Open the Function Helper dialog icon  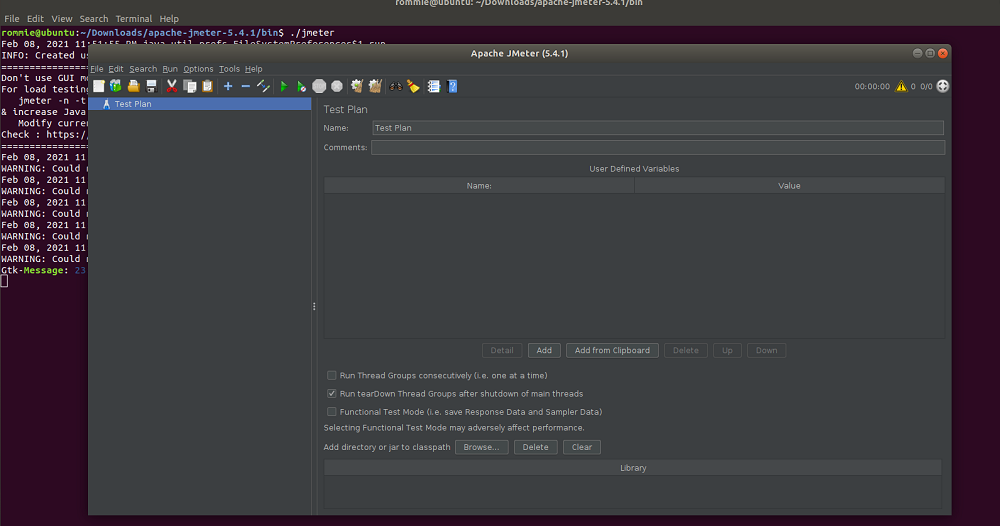click(x=434, y=86)
